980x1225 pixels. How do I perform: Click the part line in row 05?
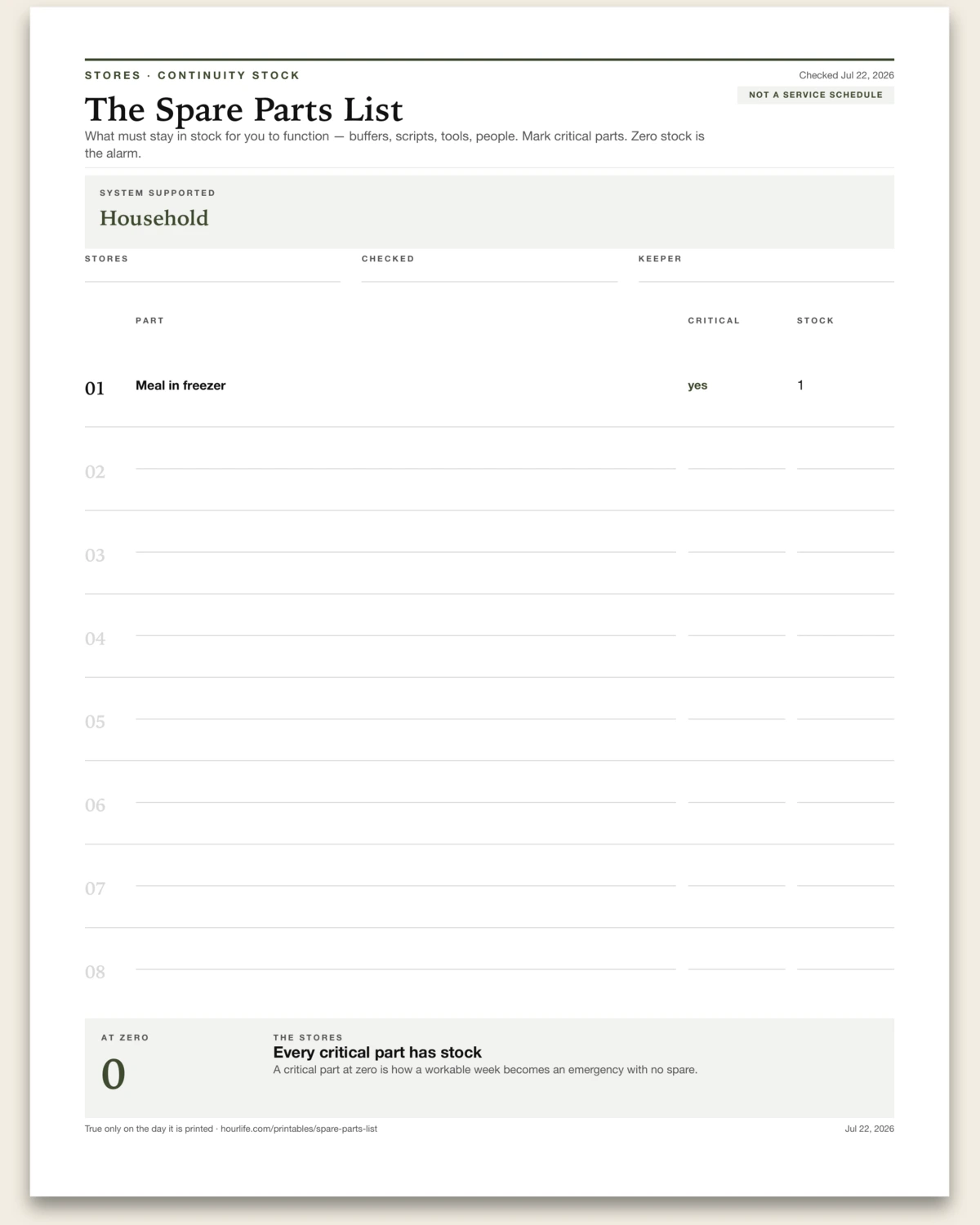(x=406, y=710)
